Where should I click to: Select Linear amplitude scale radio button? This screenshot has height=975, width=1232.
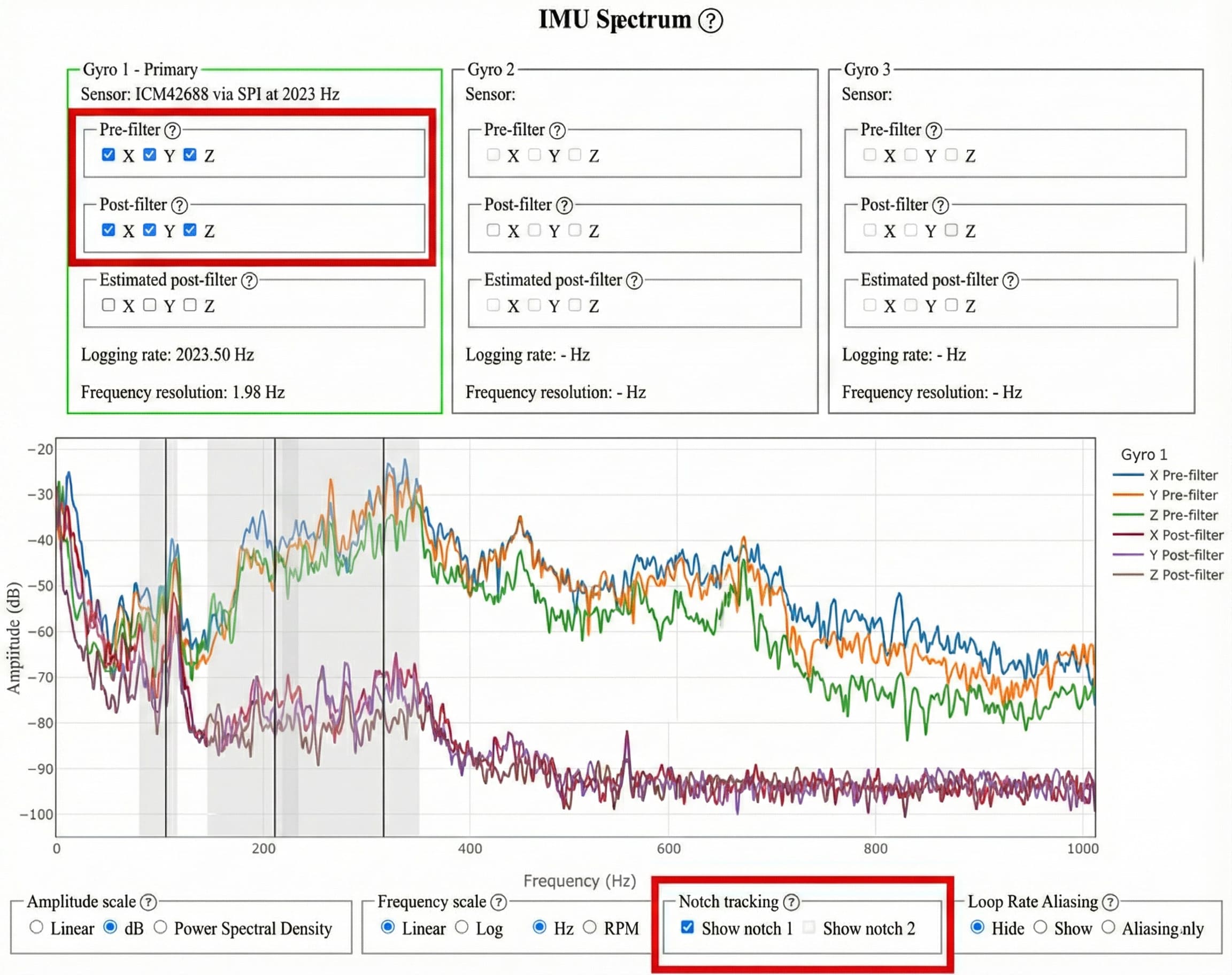pos(36,927)
